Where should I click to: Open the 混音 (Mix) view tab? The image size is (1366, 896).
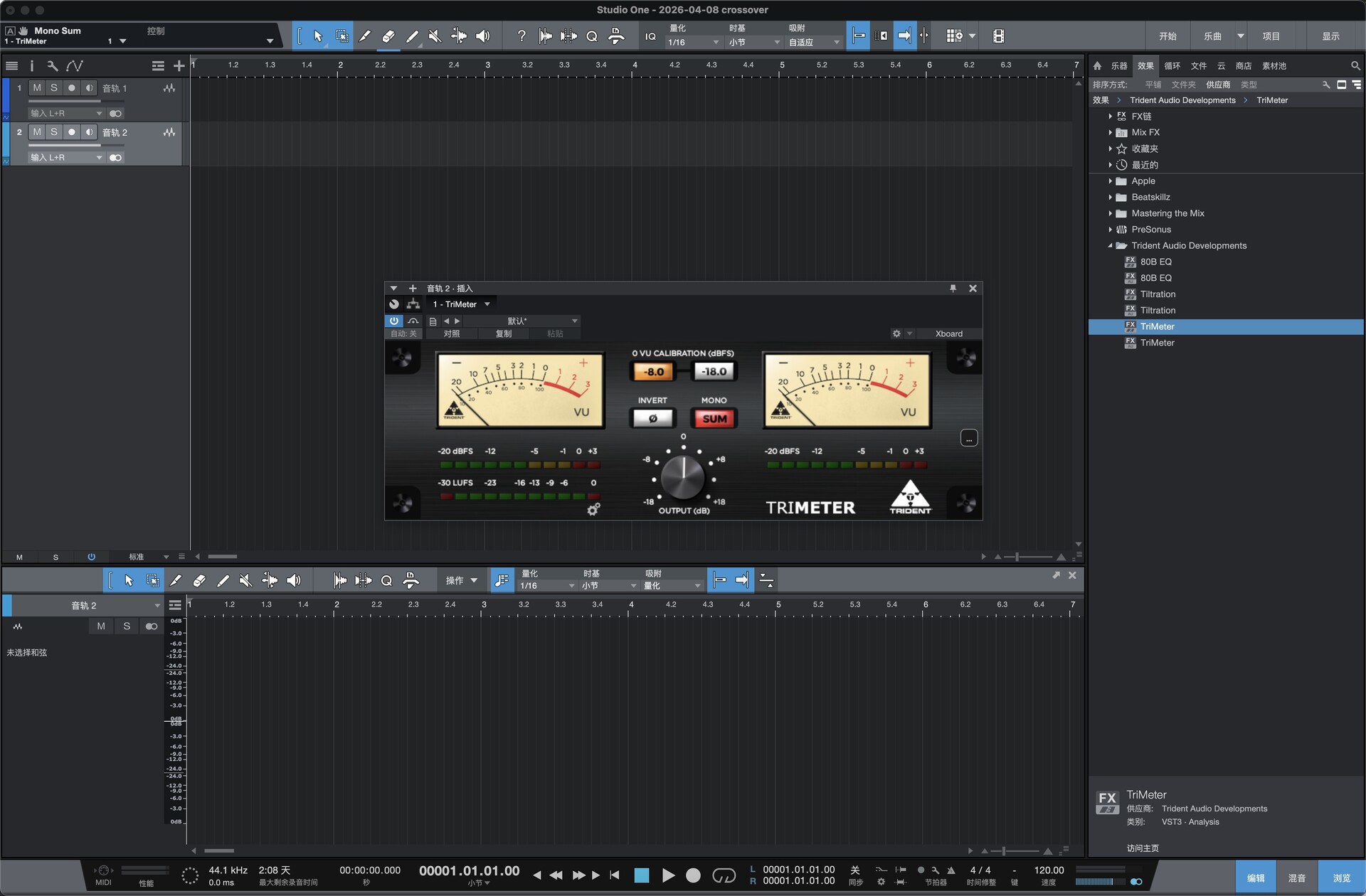click(x=1296, y=878)
